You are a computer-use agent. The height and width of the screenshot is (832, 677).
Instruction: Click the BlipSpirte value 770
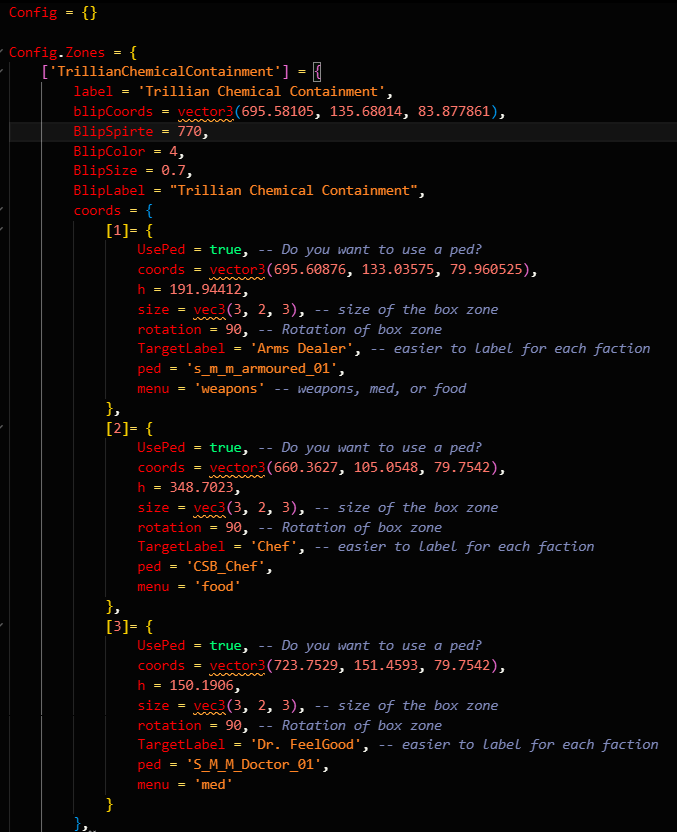coord(189,131)
